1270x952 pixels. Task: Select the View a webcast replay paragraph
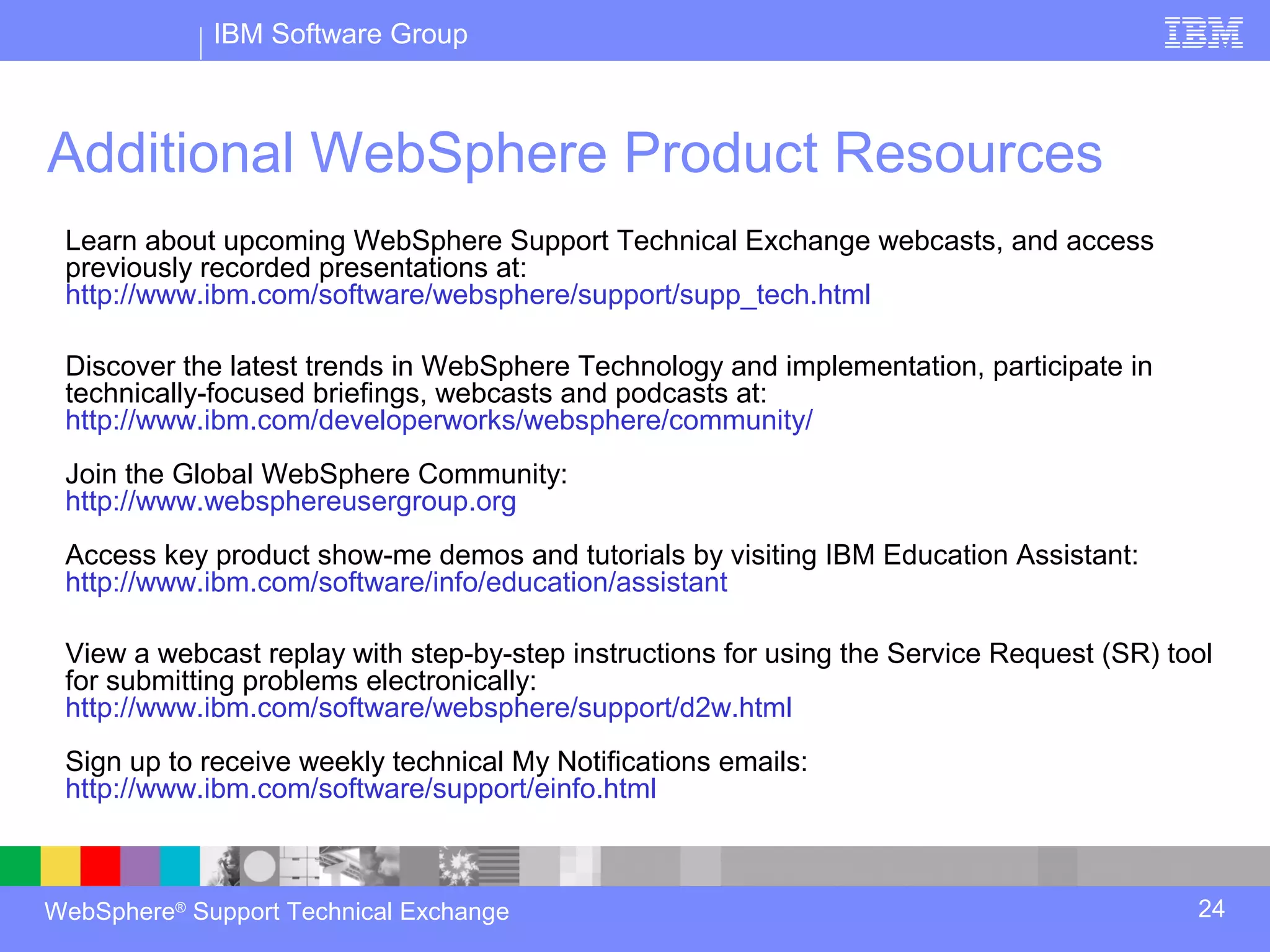(x=639, y=668)
